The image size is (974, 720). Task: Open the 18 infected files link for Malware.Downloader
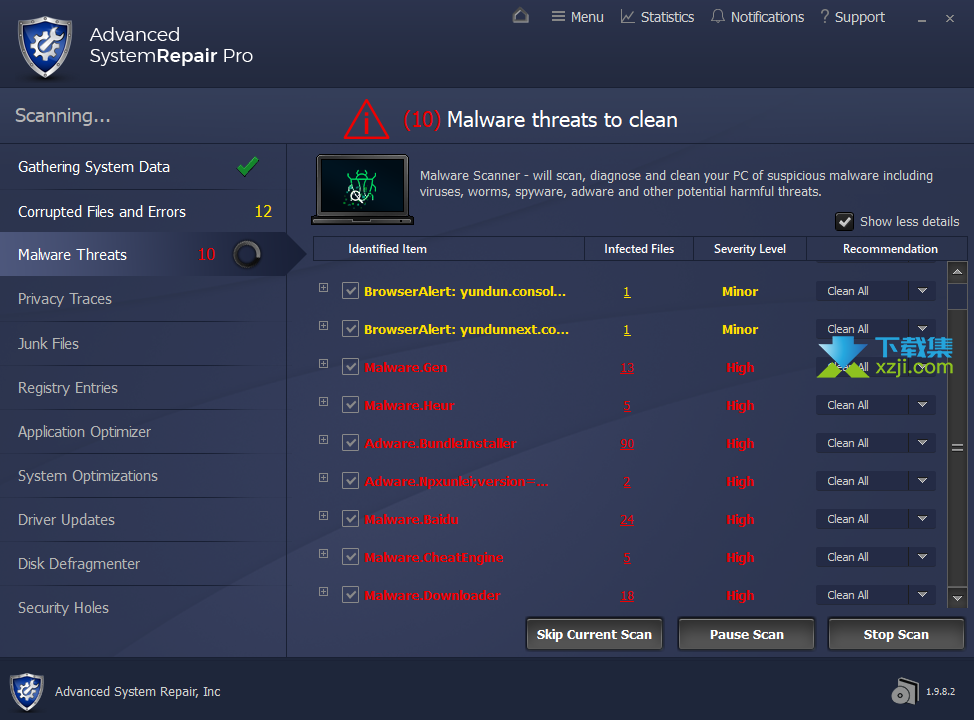pyautogui.click(x=627, y=596)
